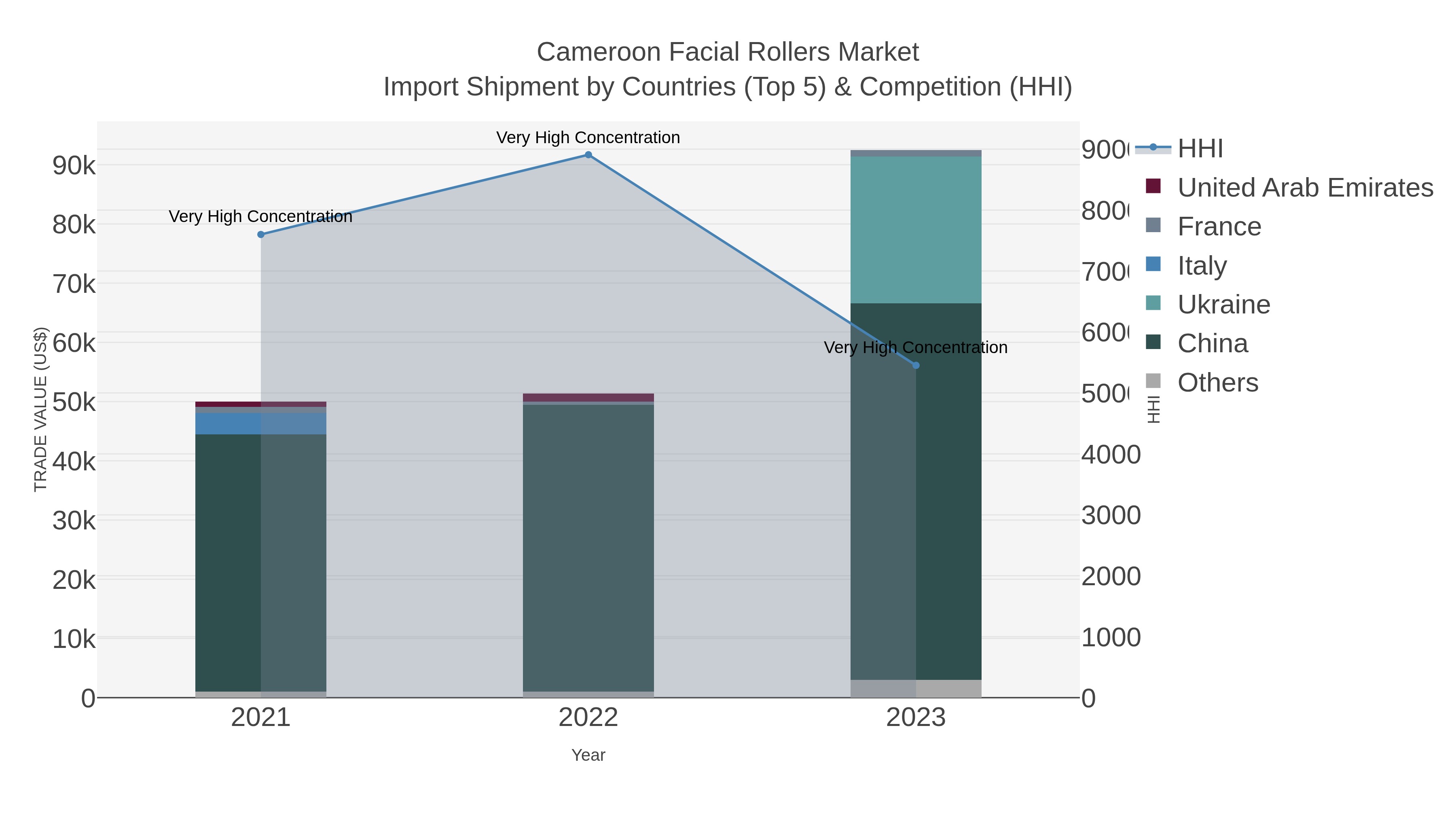Click the Italy bar segment in 2021

point(260,424)
